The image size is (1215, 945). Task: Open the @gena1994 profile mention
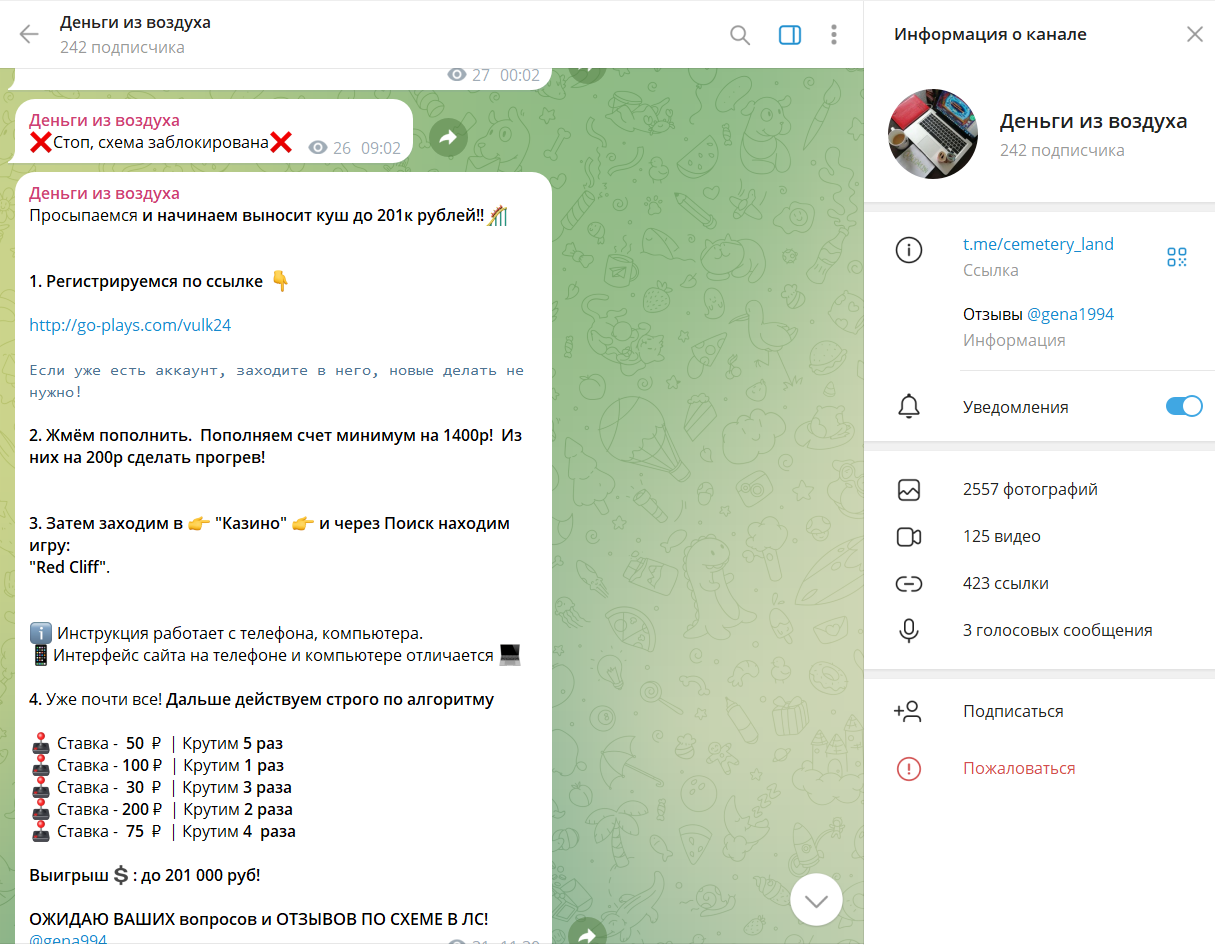point(1070,314)
